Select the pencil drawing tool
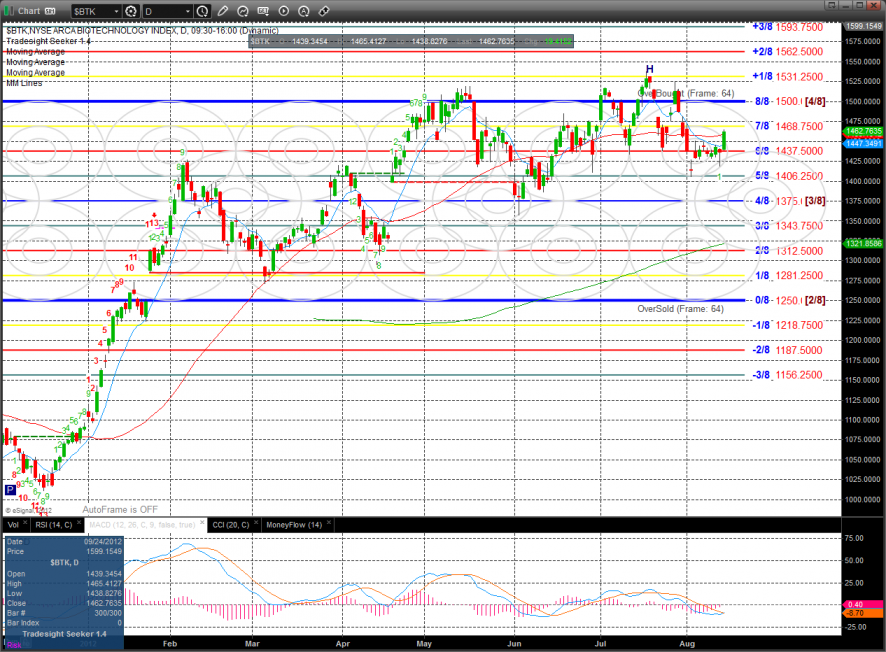This screenshot has height=652, width=886. [223, 11]
